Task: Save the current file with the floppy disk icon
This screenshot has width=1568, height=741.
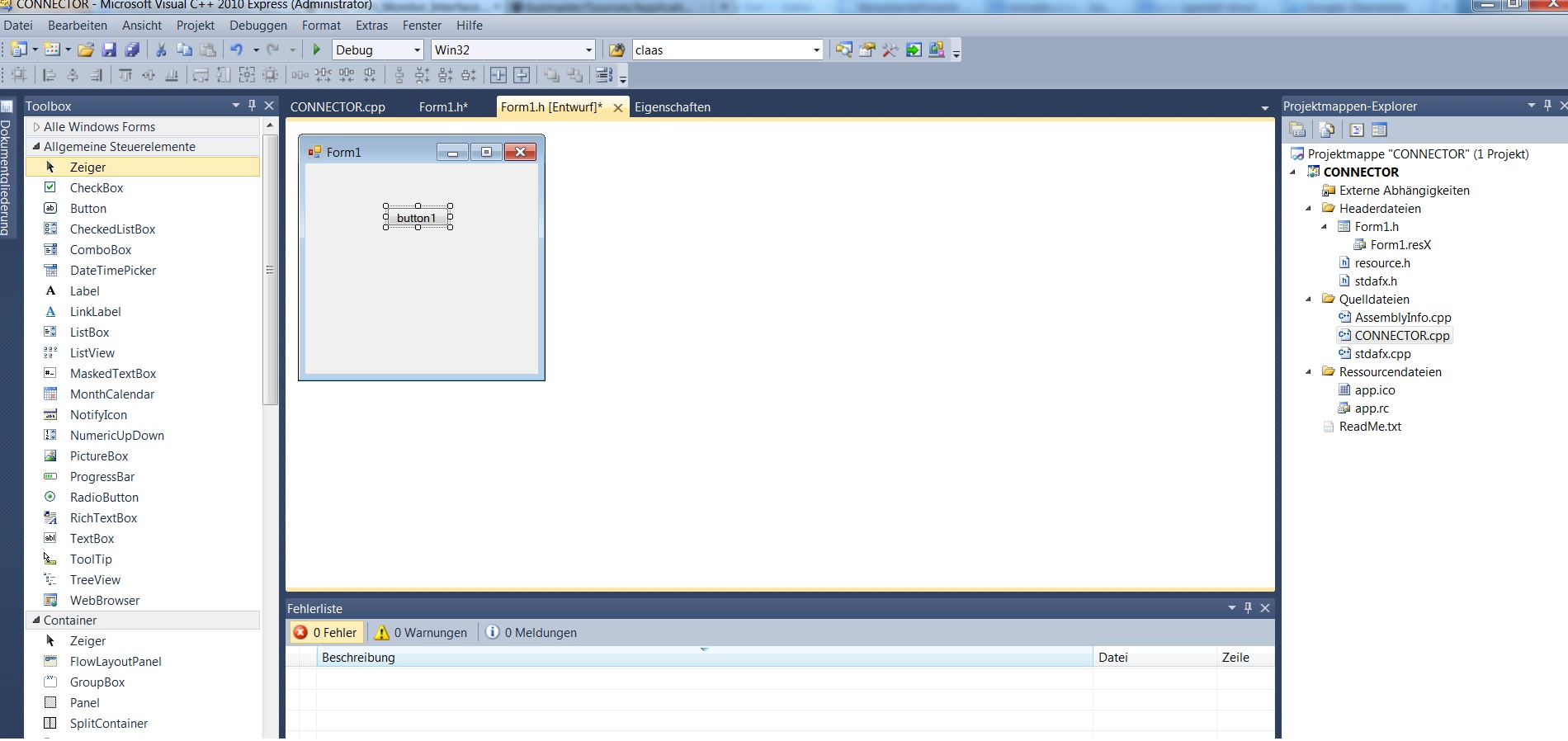Action: coord(109,50)
